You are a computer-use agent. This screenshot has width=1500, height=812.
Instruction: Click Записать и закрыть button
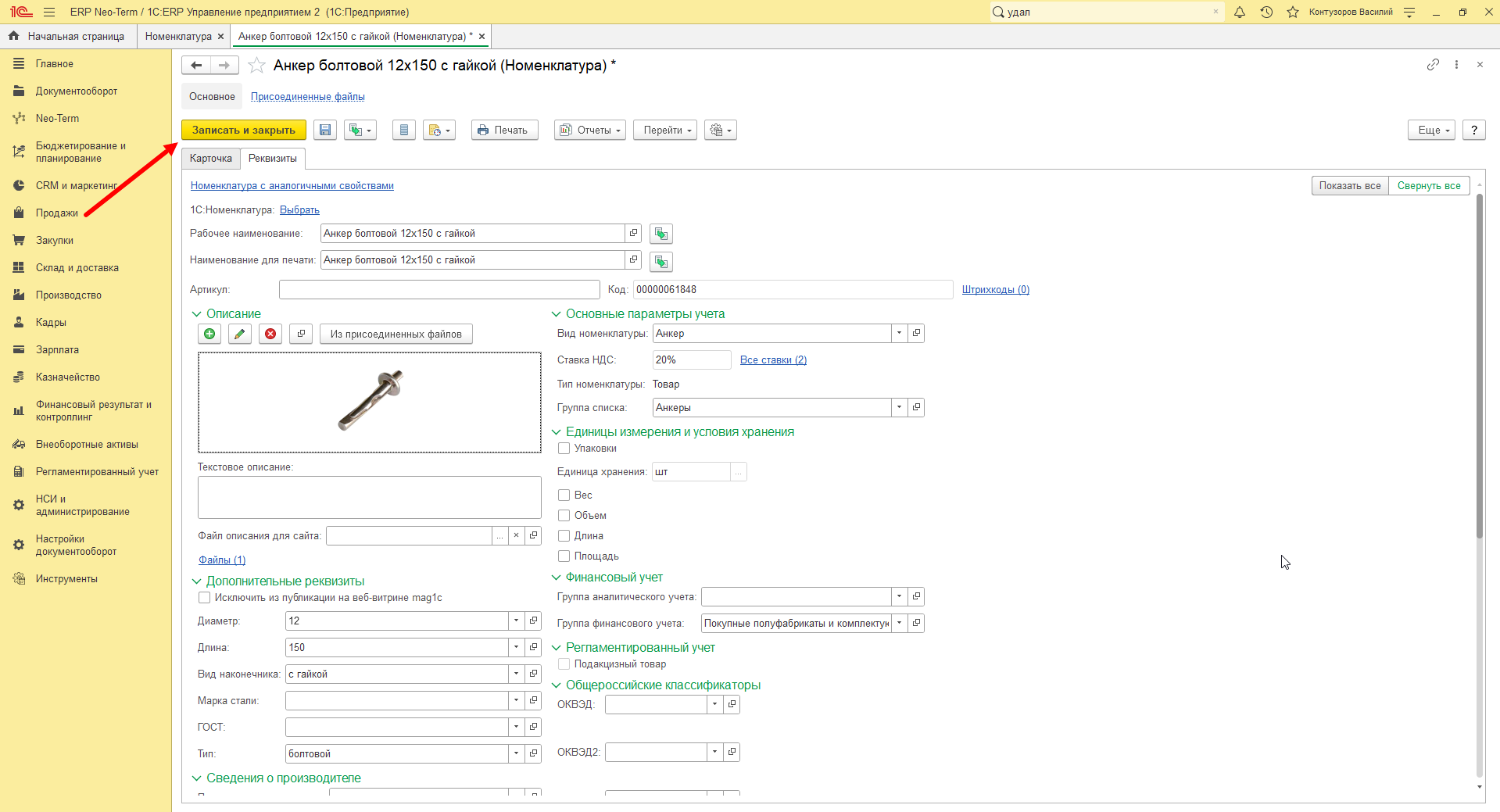(x=244, y=131)
